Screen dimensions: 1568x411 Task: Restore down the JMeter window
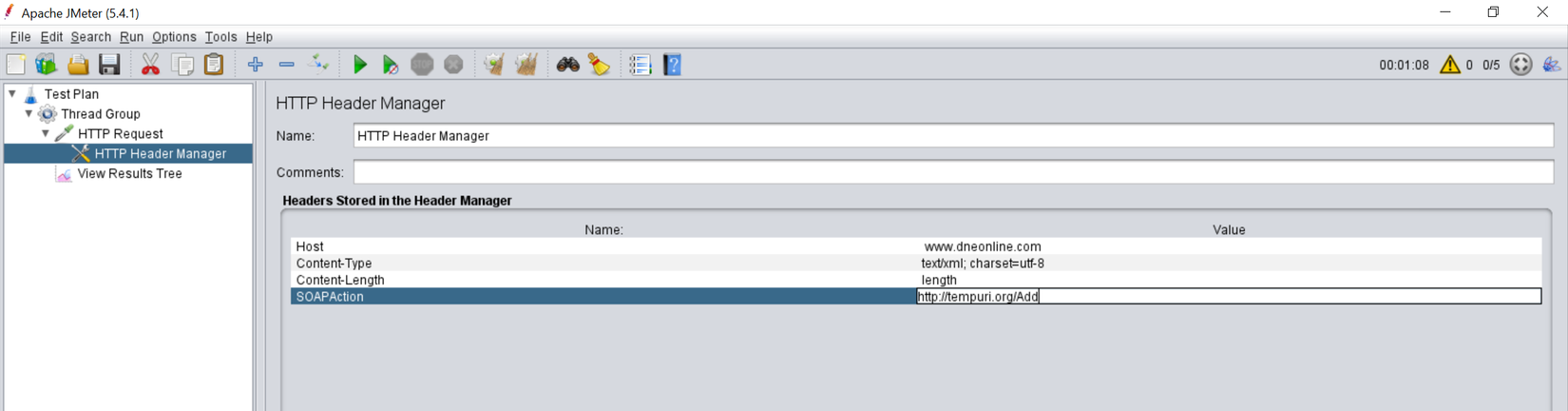(x=1493, y=12)
